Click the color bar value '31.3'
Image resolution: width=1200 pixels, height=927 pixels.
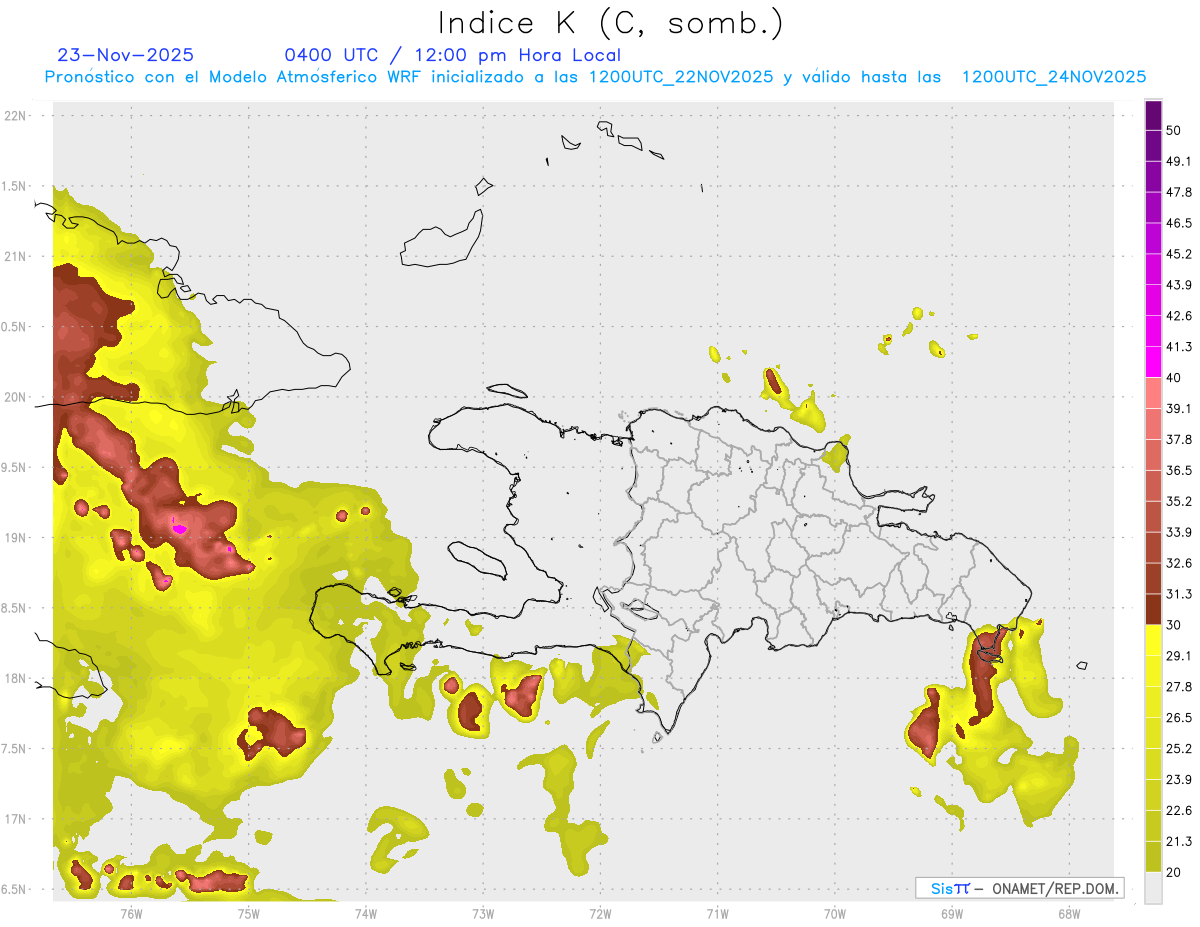point(1179,594)
